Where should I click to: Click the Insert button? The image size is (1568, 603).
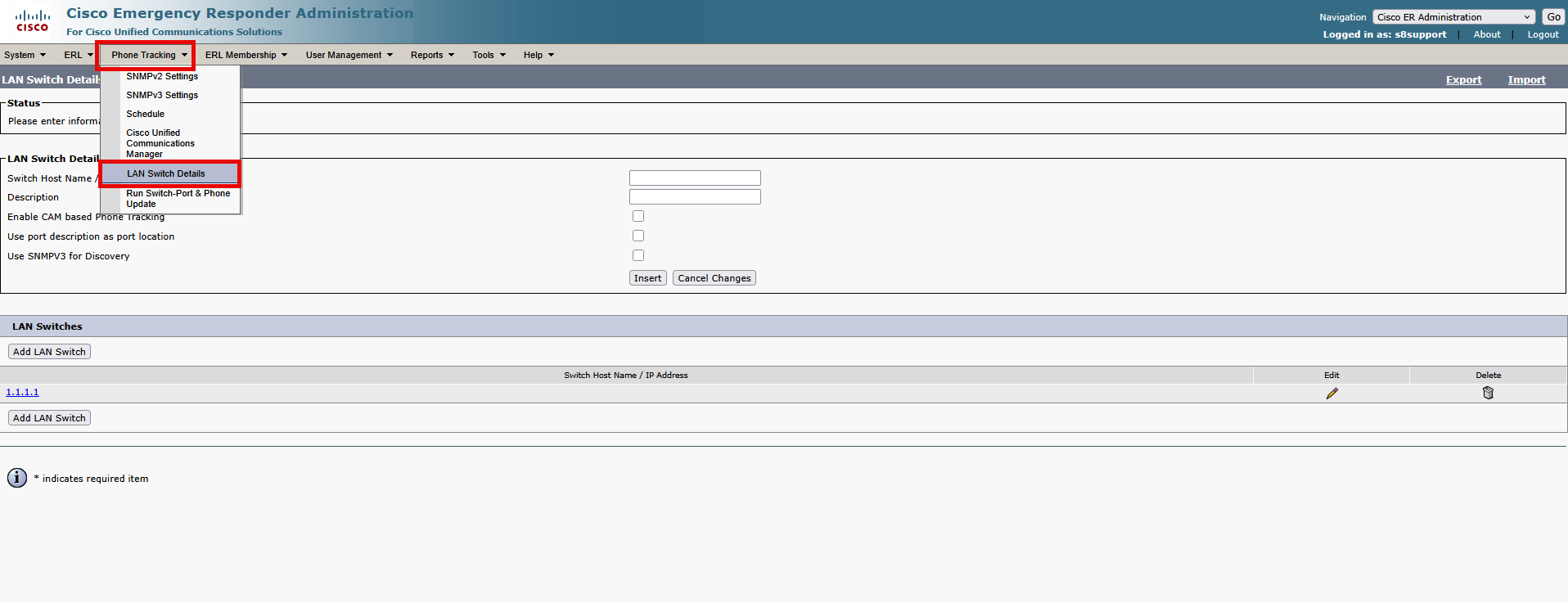click(x=647, y=278)
